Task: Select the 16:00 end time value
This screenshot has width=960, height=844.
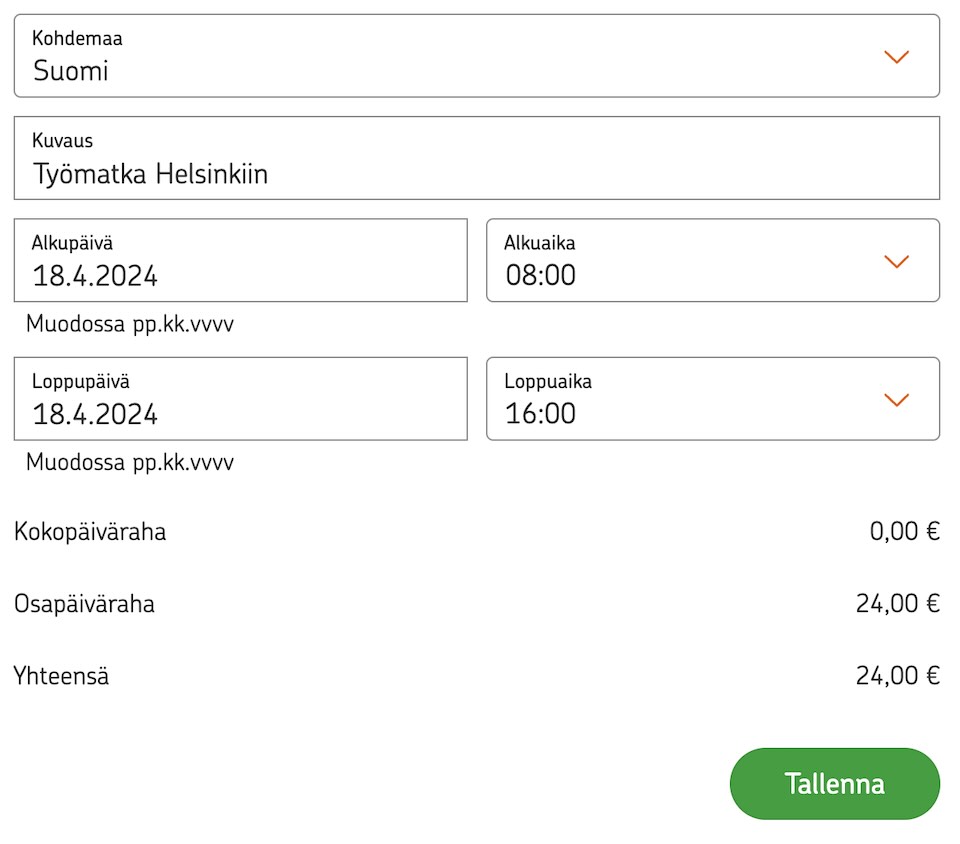Action: (539, 413)
